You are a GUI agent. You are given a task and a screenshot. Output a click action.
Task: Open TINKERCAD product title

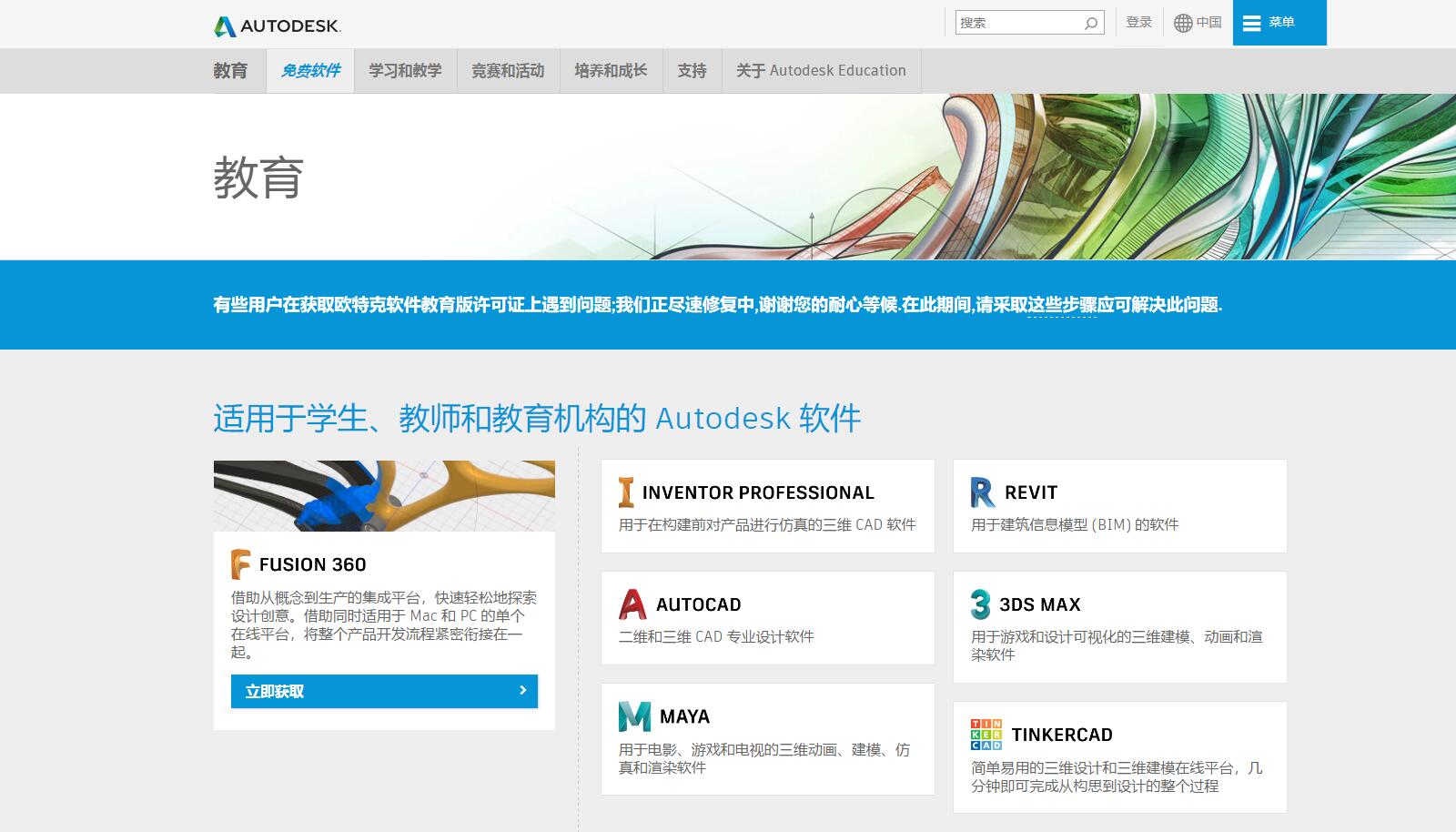[1062, 735]
